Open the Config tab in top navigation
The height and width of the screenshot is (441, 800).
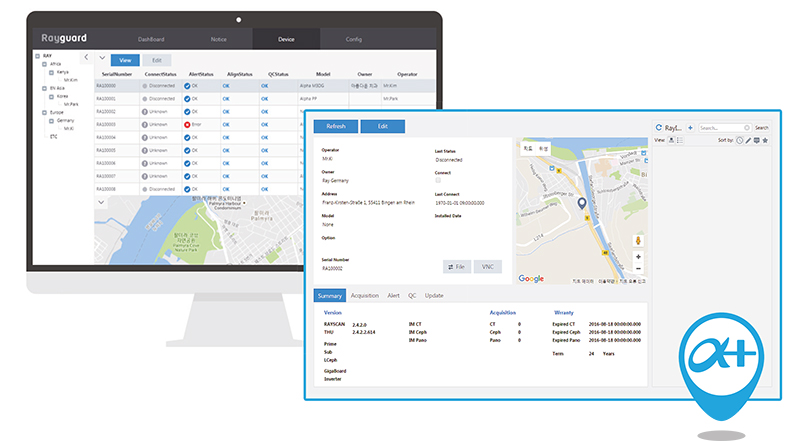pos(354,39)
